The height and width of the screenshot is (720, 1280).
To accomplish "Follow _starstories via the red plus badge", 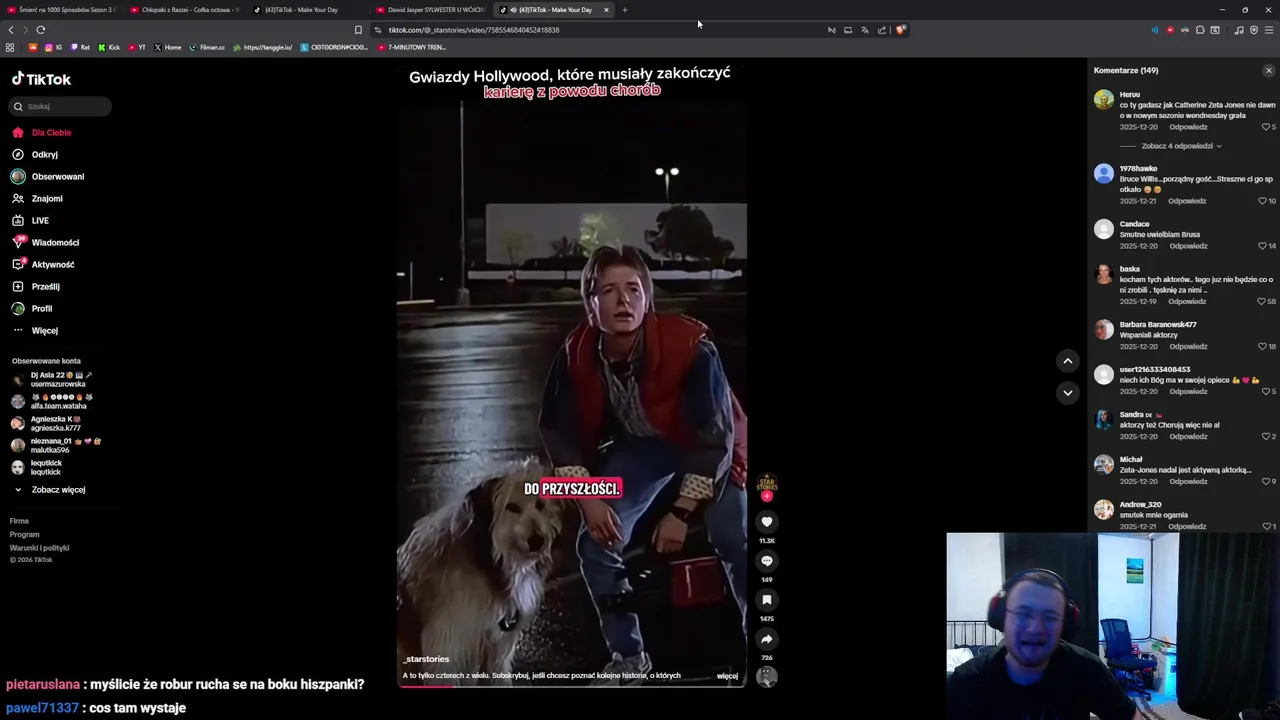I will [767, 497].
